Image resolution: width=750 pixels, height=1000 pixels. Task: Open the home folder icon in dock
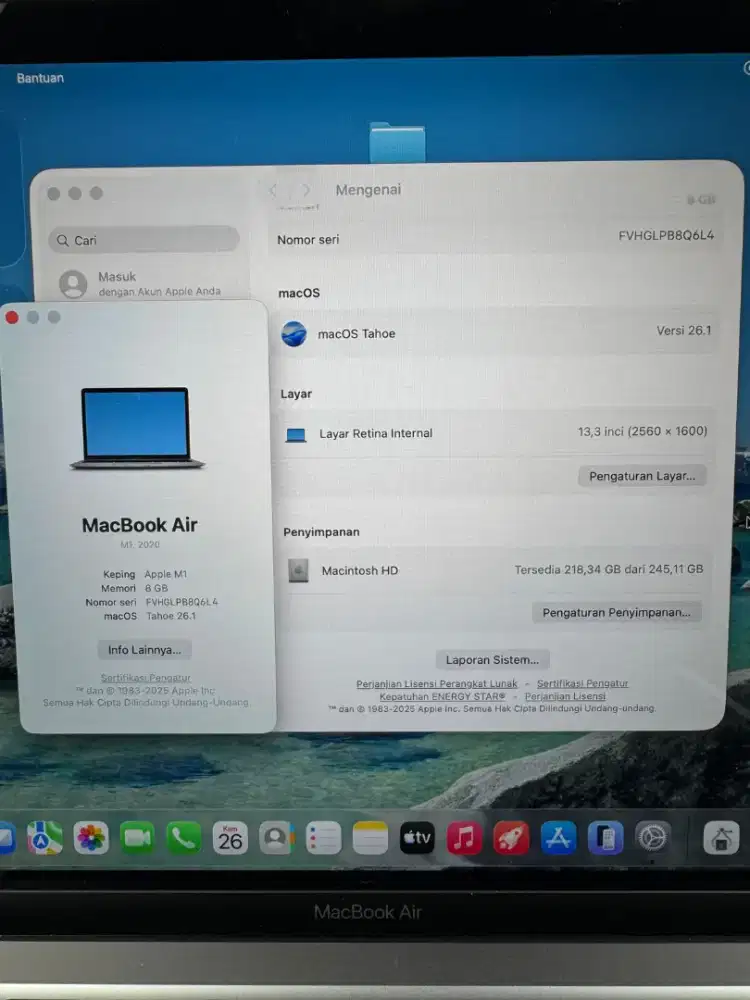(721, 837)
